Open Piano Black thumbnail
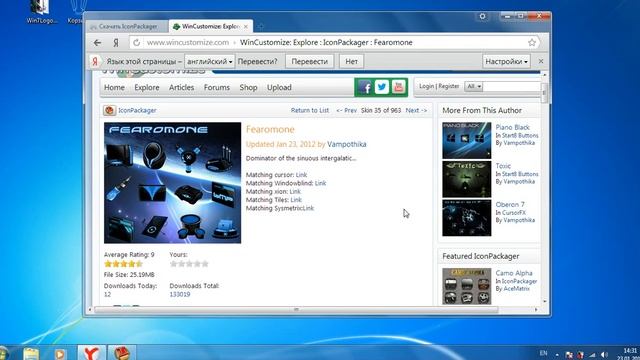This screenshot has height=360, width=640. (467, 140)
